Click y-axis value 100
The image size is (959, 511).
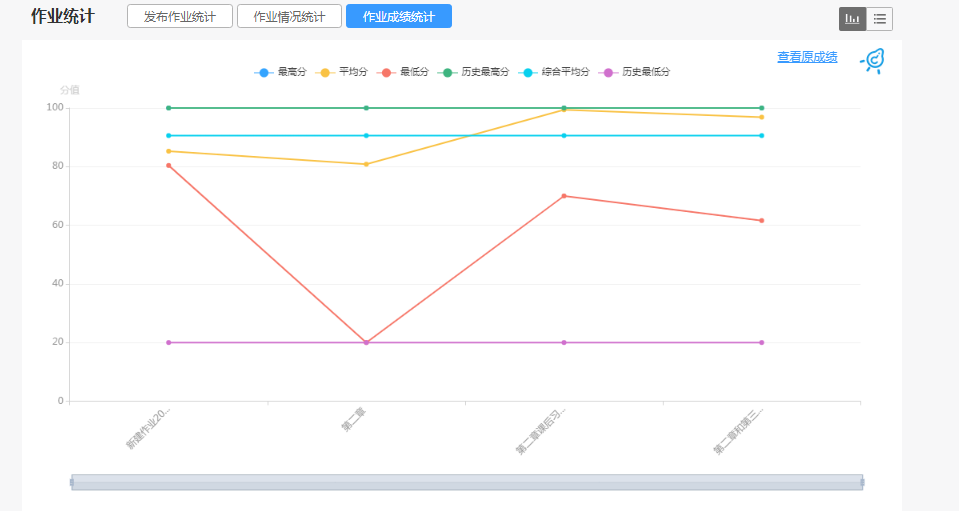pos(55,108)
